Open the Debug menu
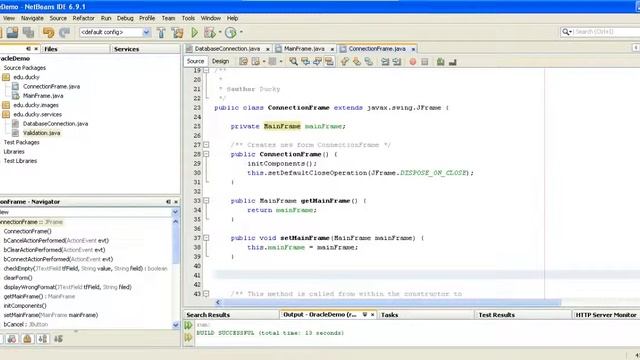640x360 pixels. (x=125, y=18)
